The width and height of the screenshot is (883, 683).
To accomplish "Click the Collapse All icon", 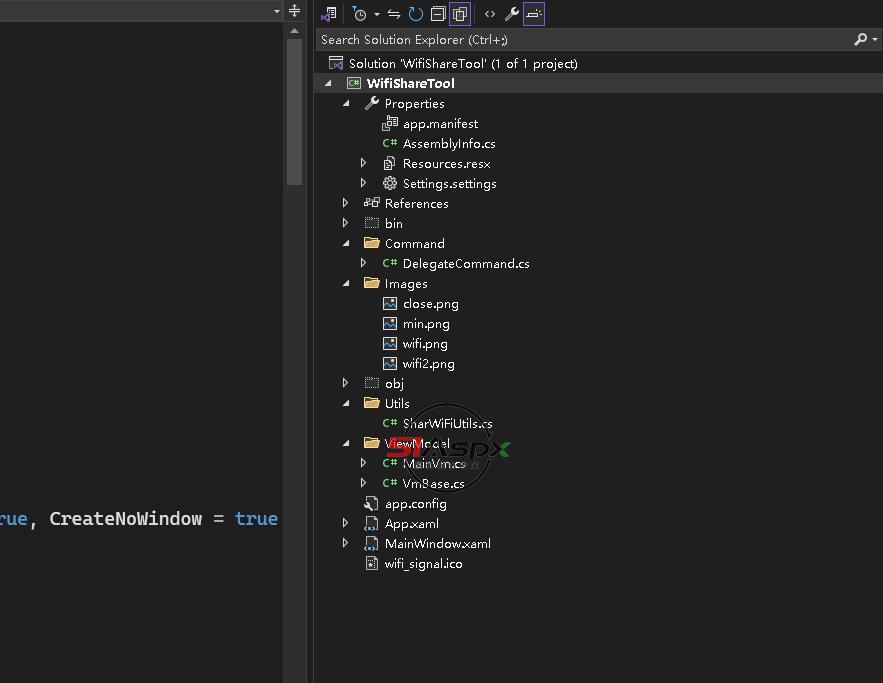I will coord(438,14).
